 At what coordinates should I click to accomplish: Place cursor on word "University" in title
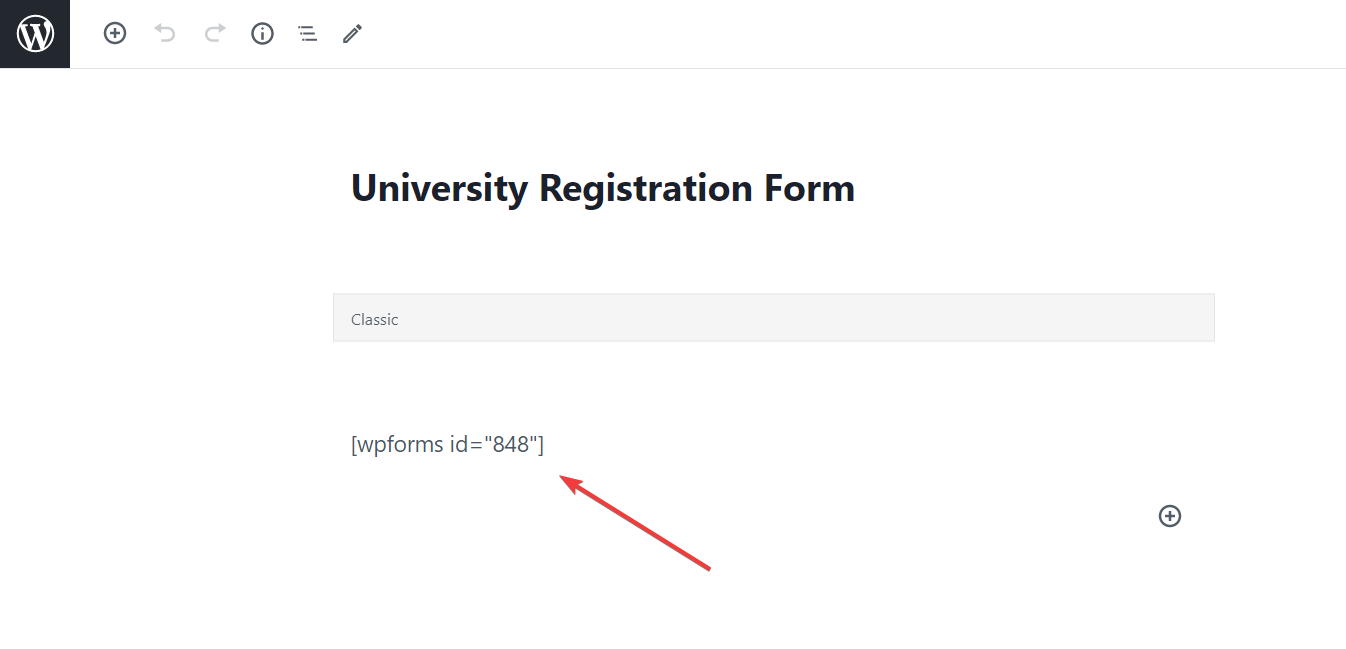(x=438, y=188)
